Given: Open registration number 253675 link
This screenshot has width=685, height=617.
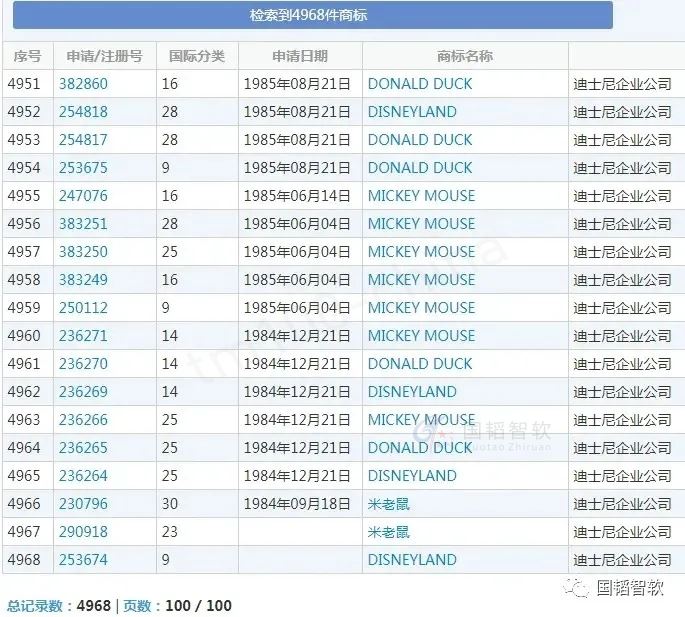Looking at the screenshot, I should point(83,167).
